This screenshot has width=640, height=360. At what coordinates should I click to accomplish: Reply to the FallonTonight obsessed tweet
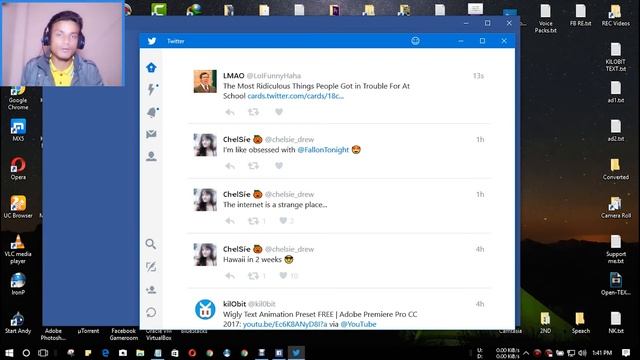coord(230,166)
